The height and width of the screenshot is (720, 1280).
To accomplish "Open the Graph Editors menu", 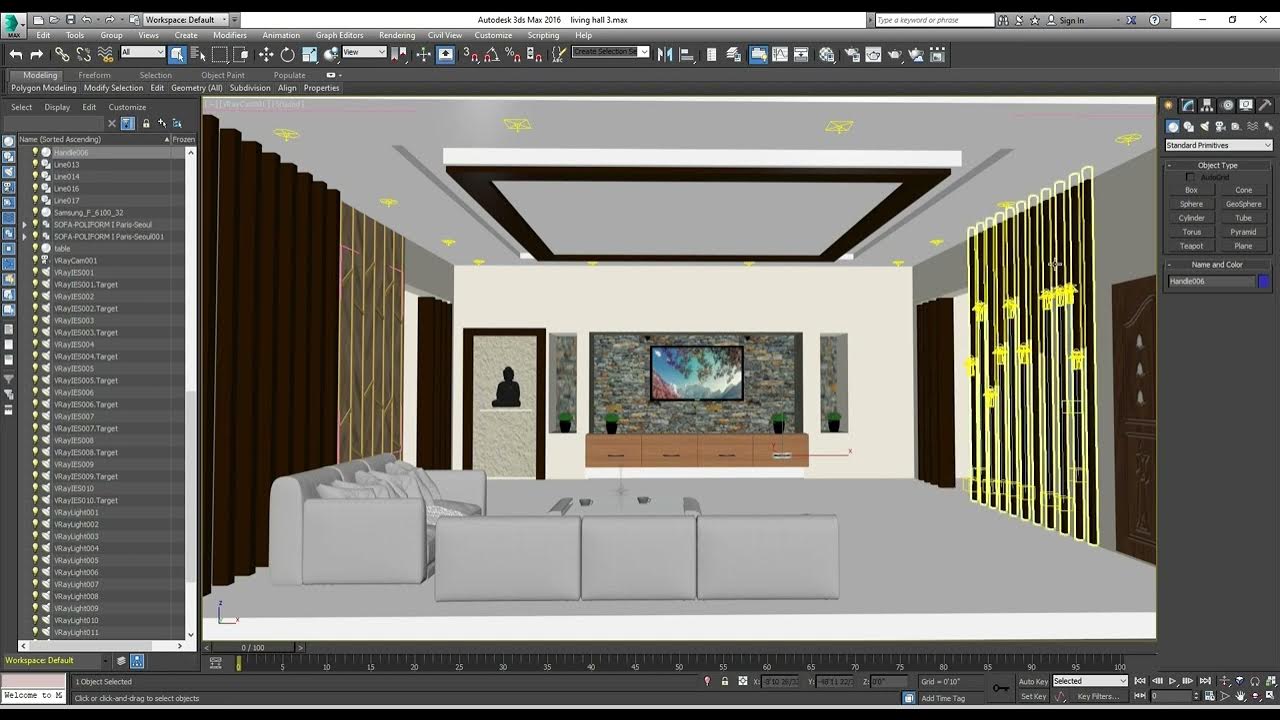I will 340,35.
